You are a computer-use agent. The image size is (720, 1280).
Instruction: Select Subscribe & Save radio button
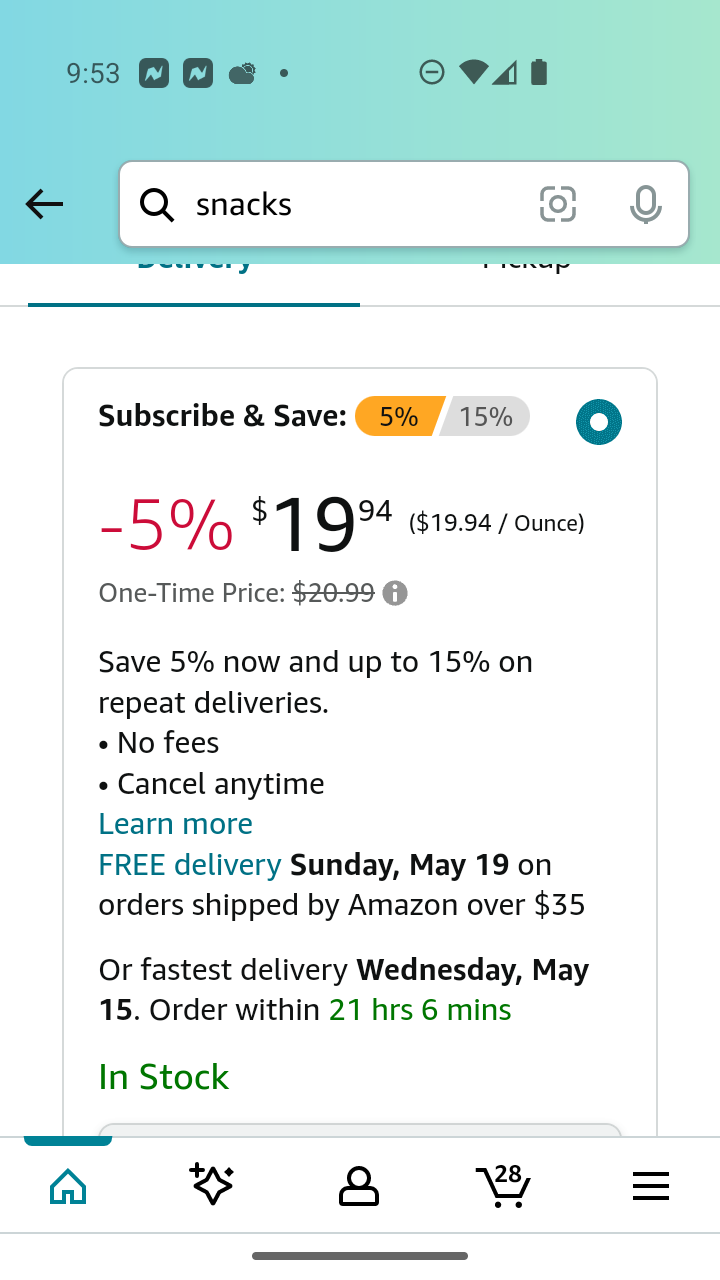click(x=599, y=422)
